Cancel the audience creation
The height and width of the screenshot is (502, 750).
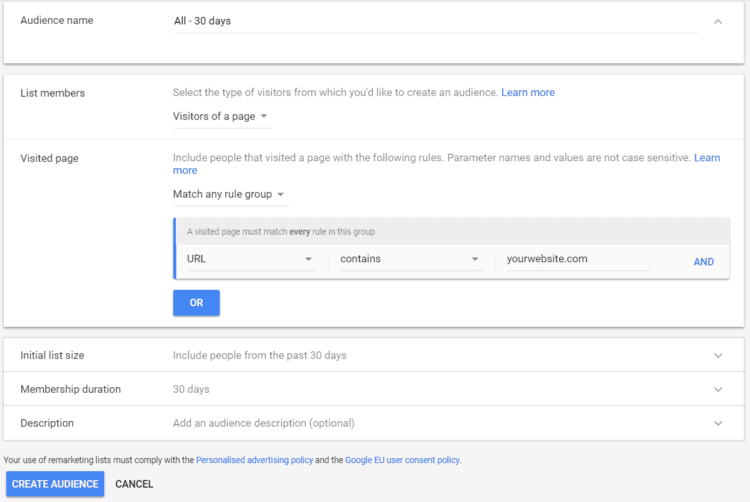pyautogui.click(x=134, y=484)
